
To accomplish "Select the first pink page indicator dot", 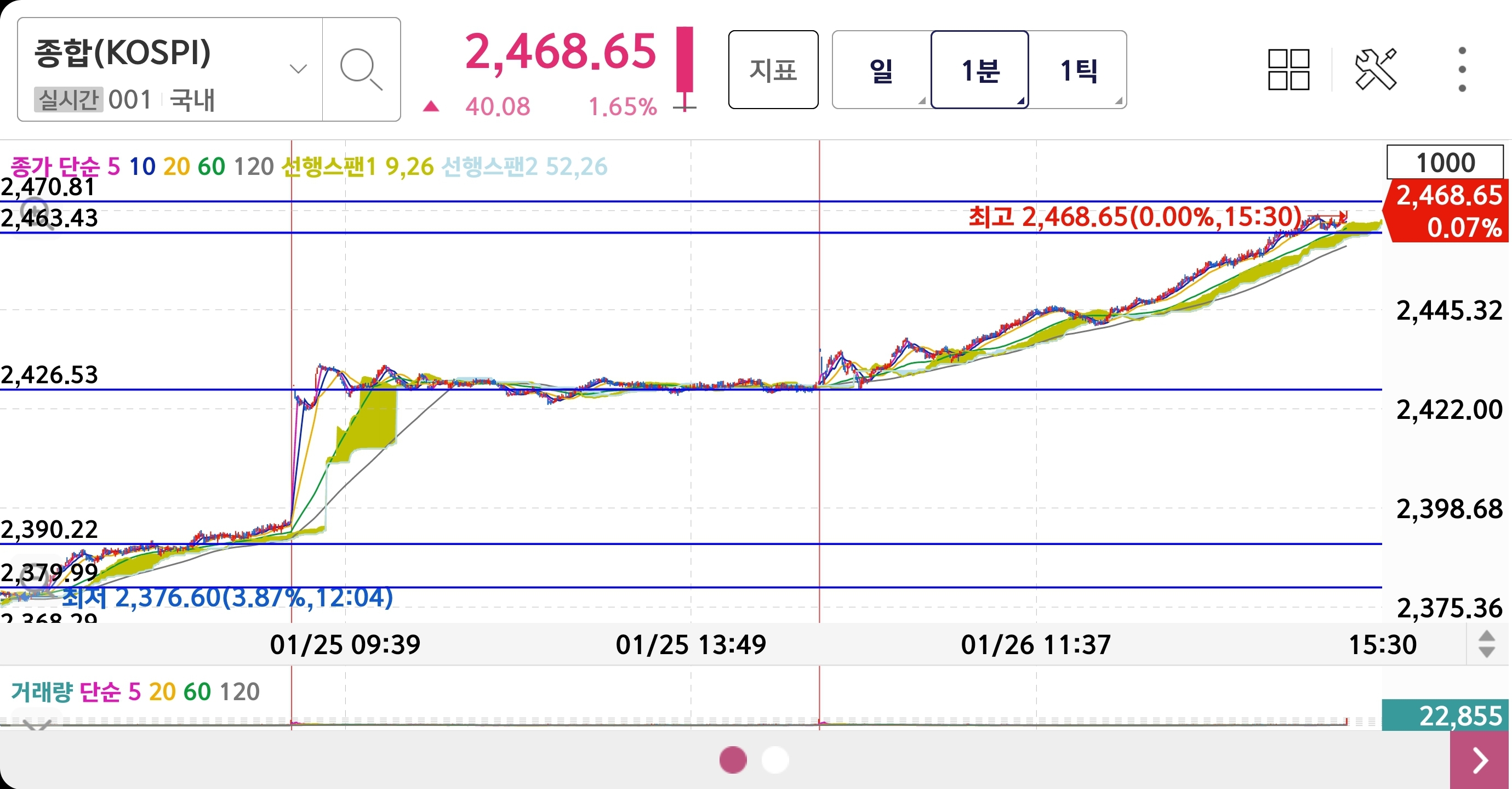I will (x=733, y=759).
